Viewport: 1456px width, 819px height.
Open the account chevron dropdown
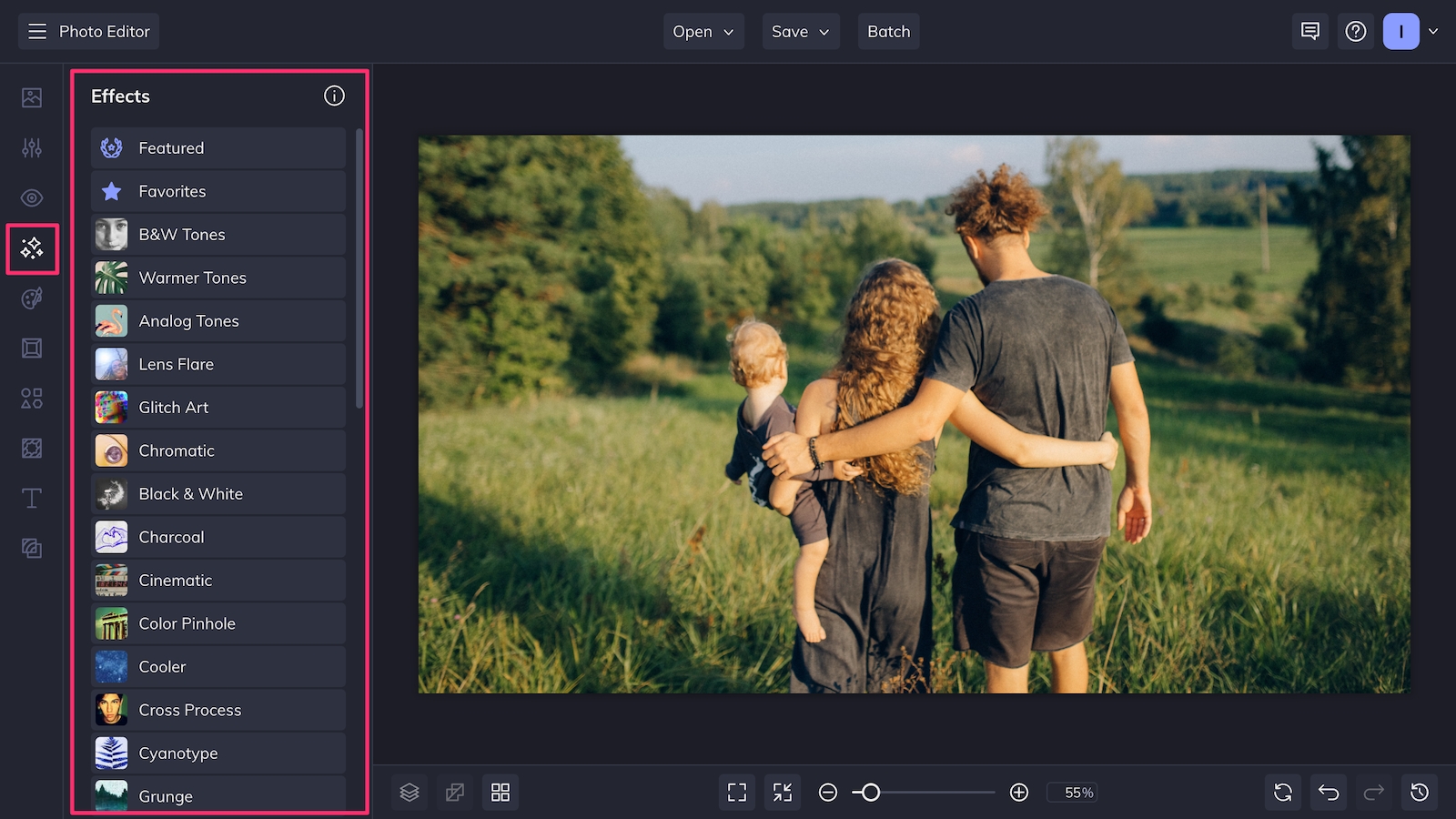point(1435,31)
